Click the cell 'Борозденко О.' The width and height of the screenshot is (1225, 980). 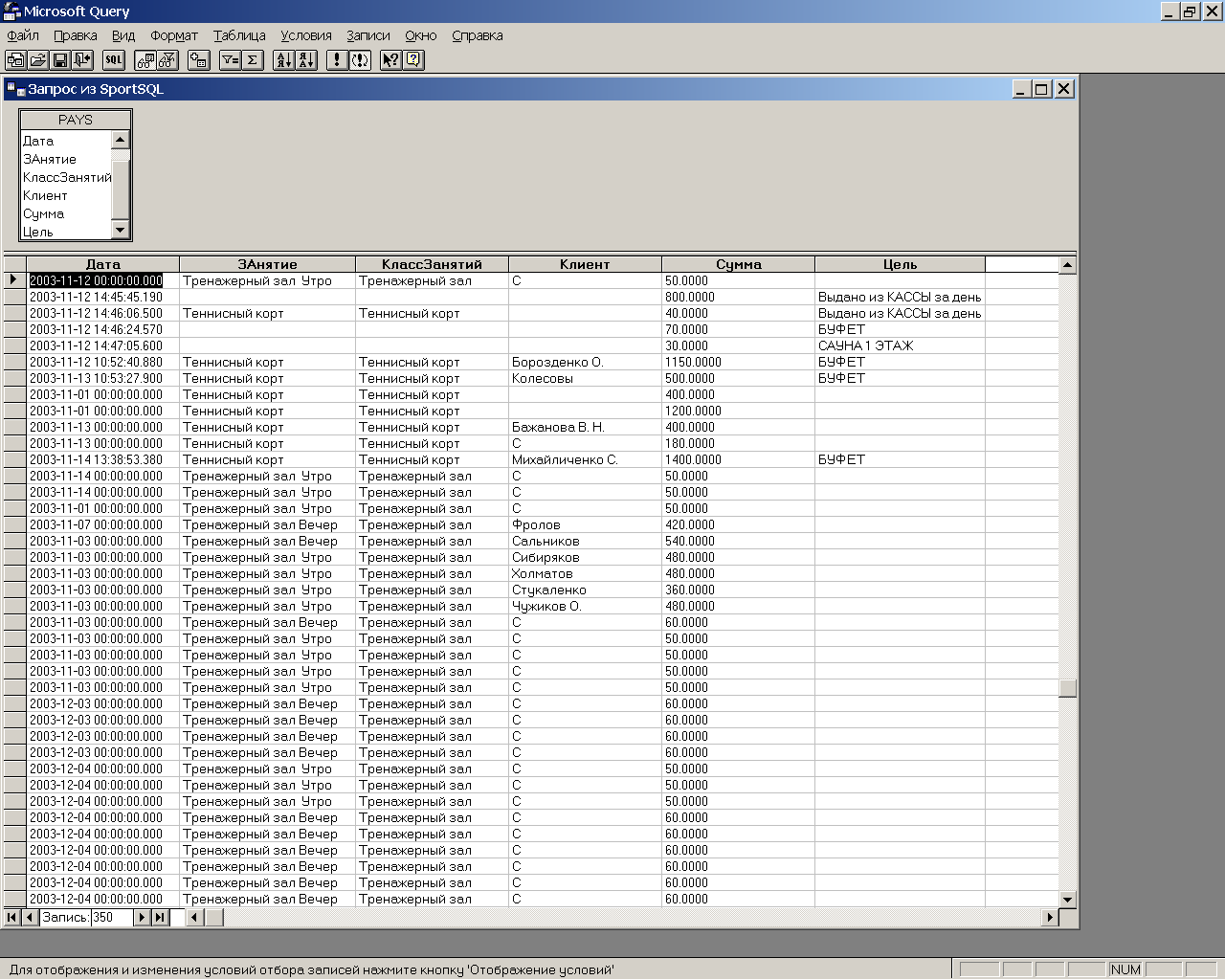(x=585, y=362)
